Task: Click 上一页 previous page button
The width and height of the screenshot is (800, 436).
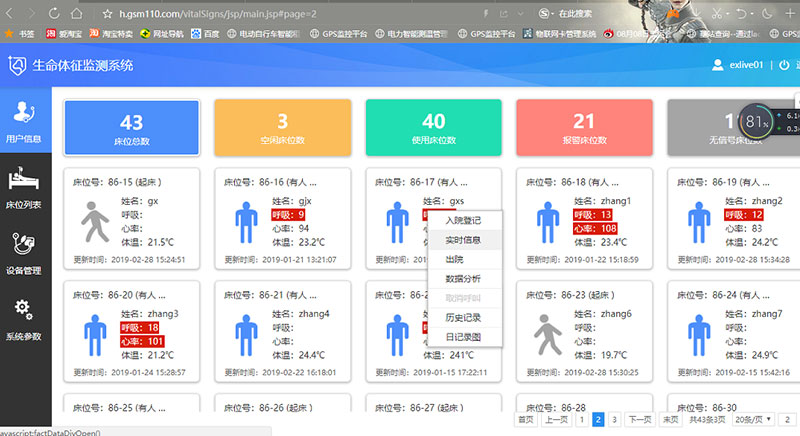Action: point(556,420)
